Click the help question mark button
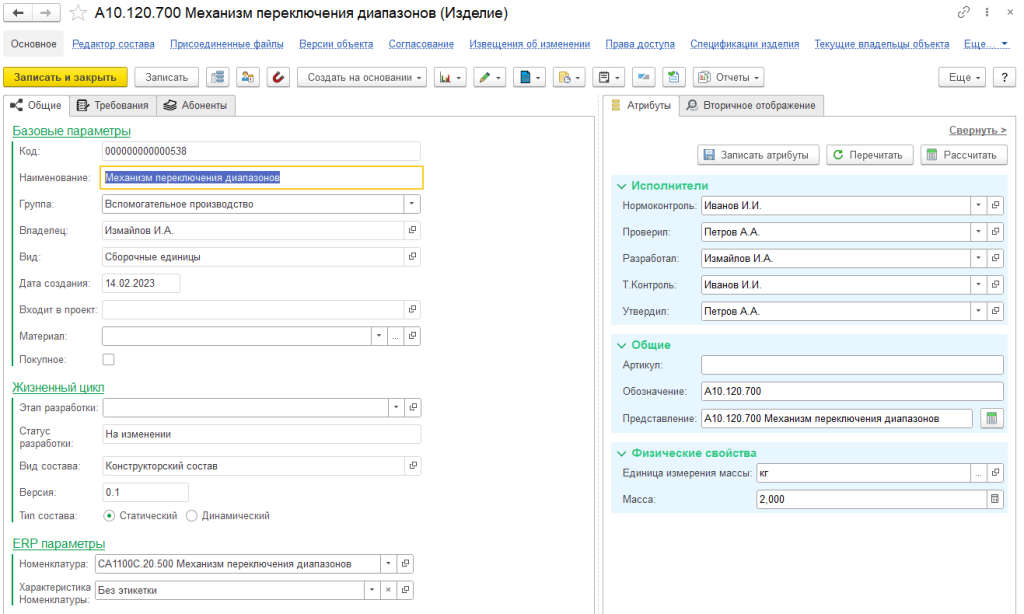 point(1003,77)
